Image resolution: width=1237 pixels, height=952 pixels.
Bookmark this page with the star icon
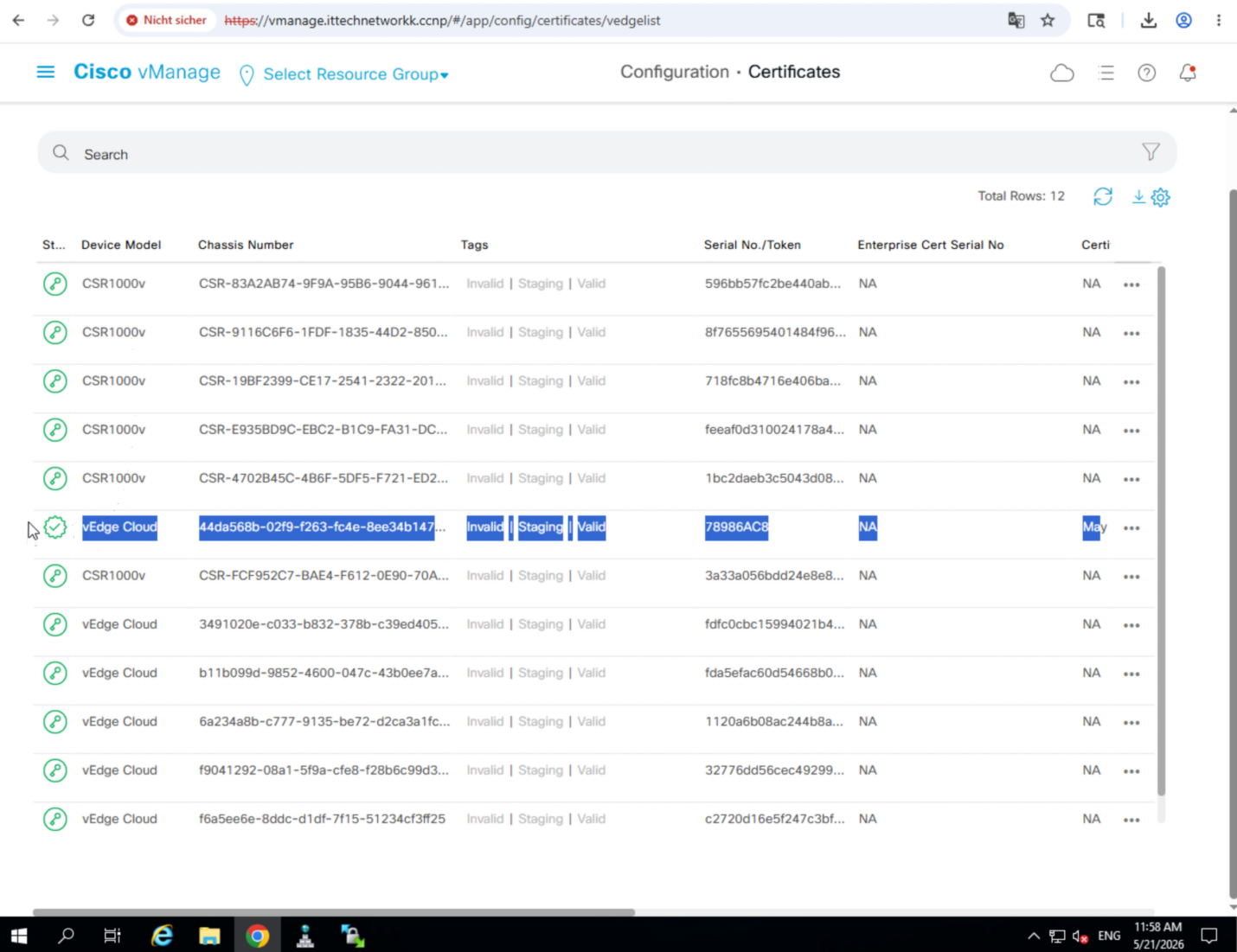1048,20
